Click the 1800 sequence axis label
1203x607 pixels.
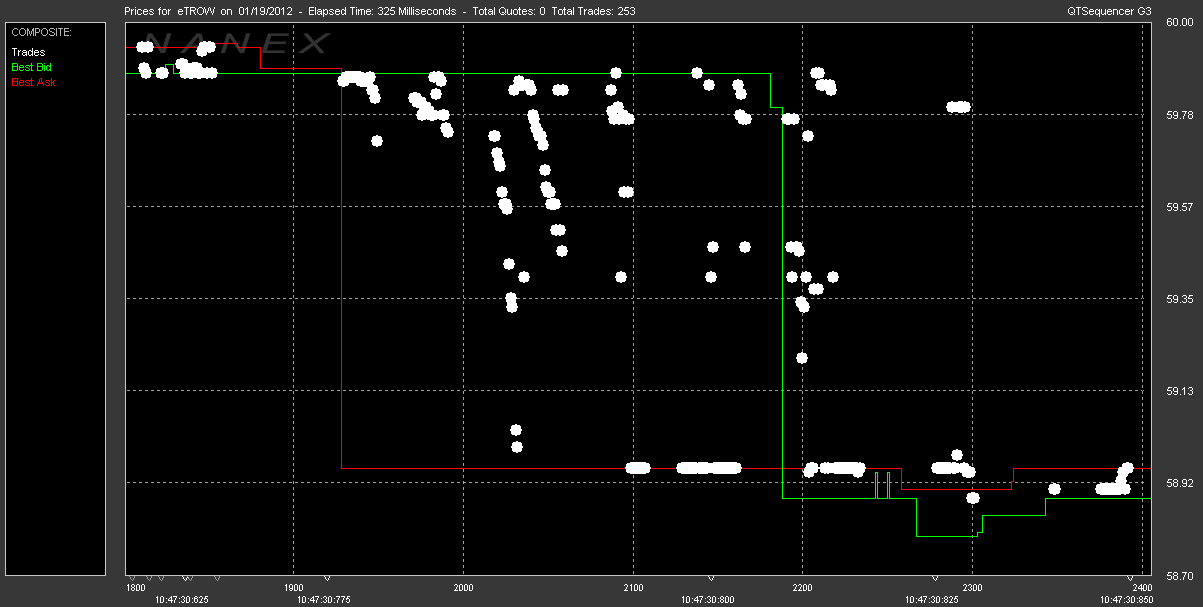point(135,589)
